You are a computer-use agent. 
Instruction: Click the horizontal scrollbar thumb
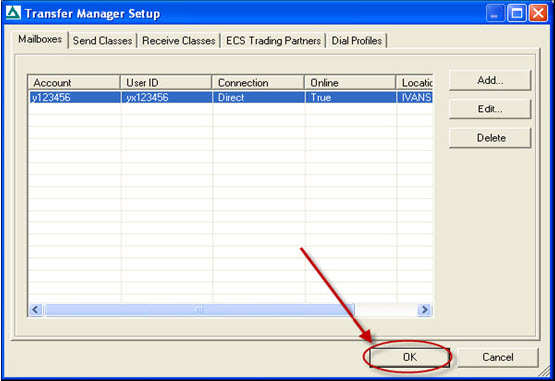199,310
